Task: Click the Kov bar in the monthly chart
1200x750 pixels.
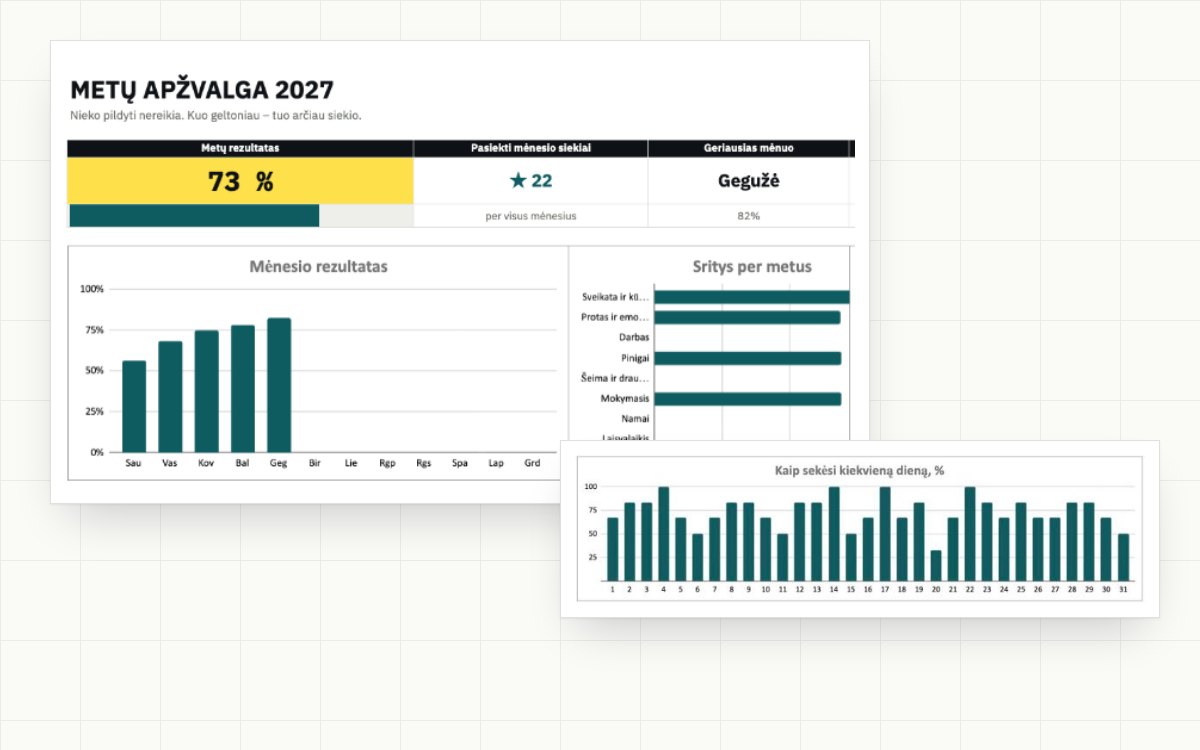Action: pos(206,391)
